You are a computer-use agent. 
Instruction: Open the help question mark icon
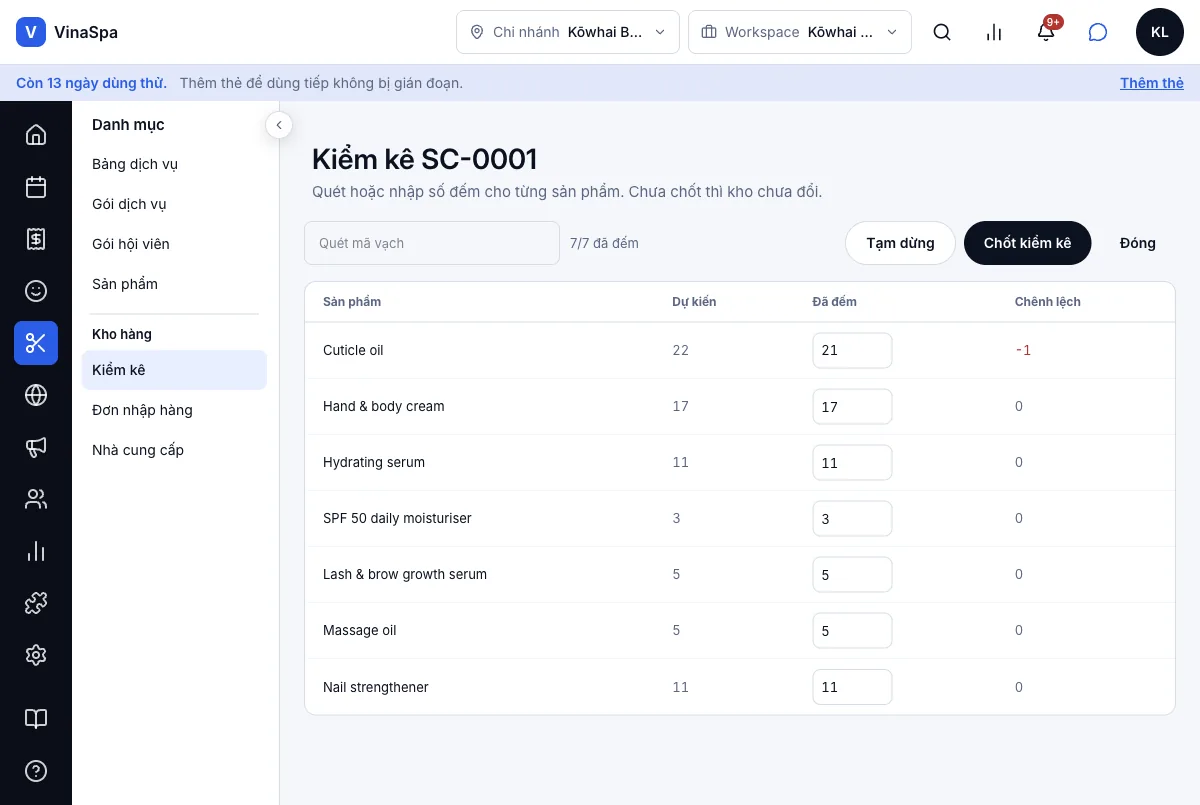click(x=36, y=771)
